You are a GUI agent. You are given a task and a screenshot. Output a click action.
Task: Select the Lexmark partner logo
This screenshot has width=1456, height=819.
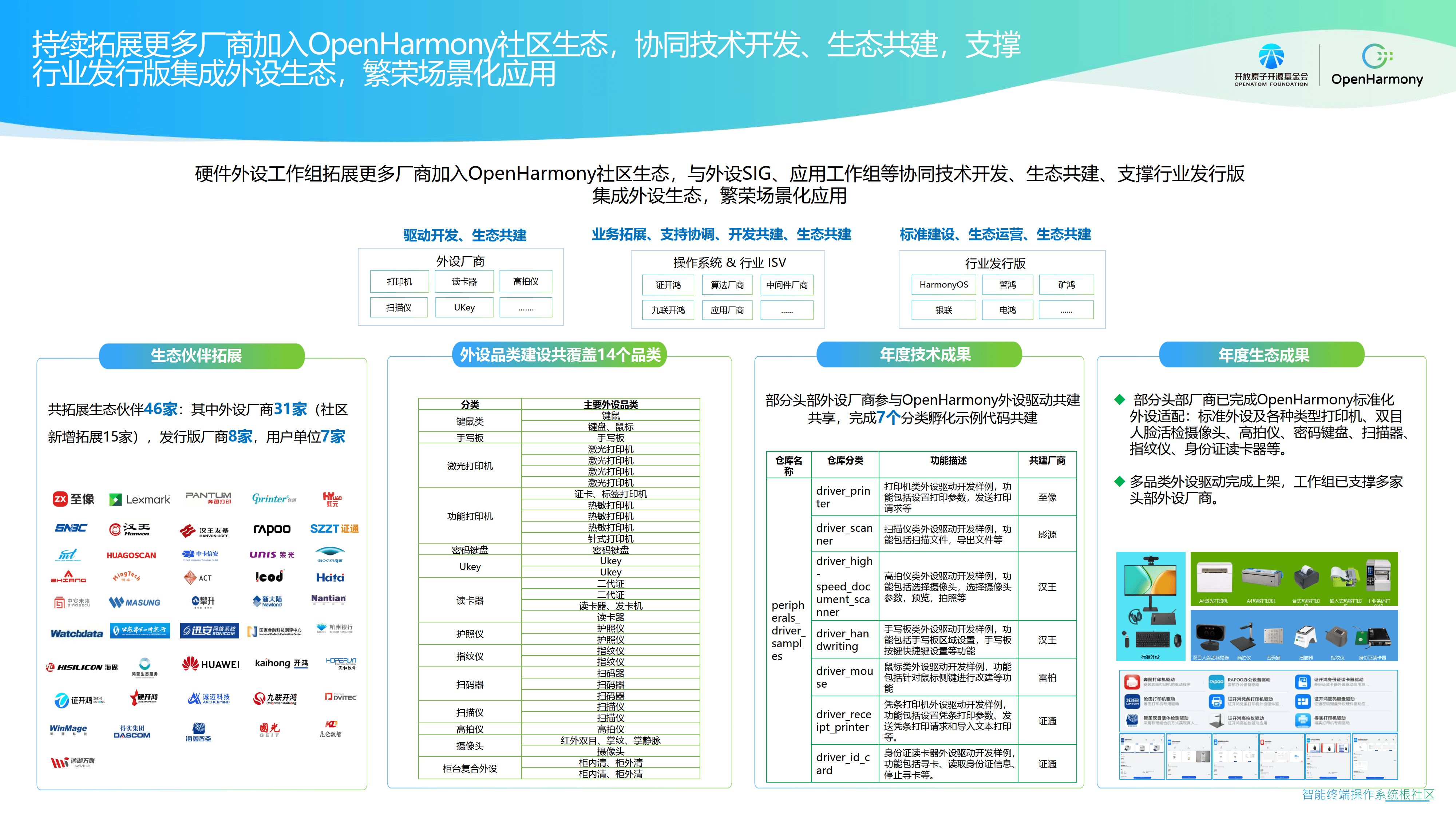(x=140, y=499)
